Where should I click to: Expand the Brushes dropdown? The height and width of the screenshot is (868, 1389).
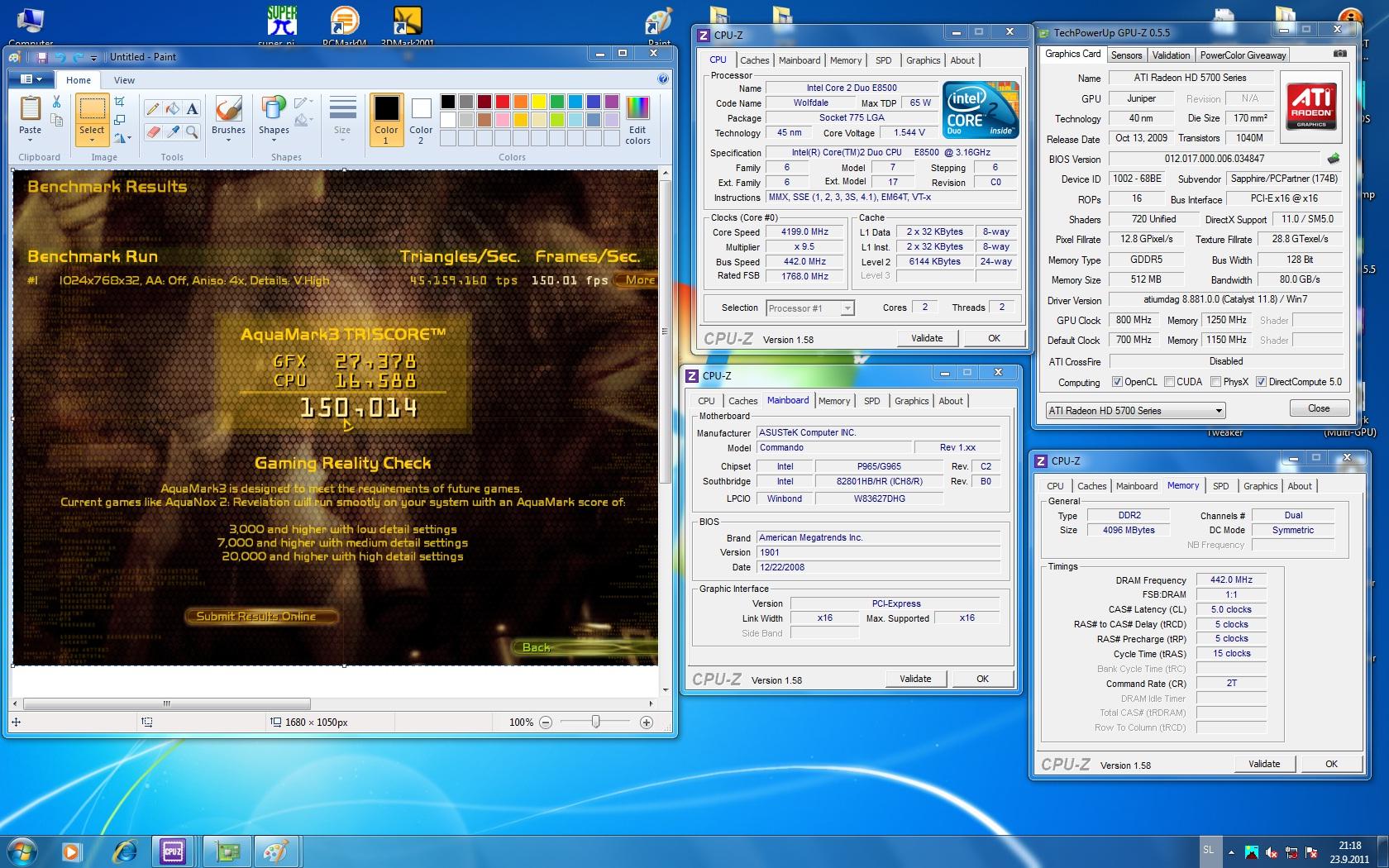(228, 141)
